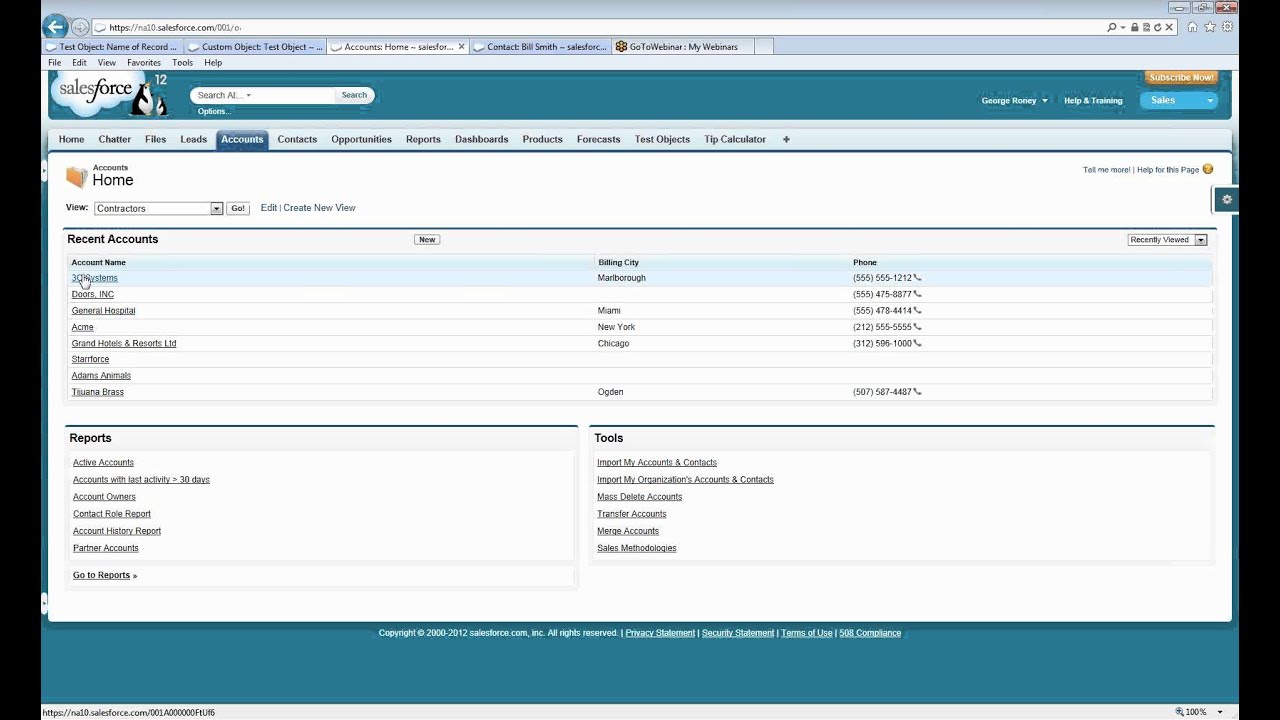The height and width of the screenshot is (720, 1280).
Task: Click the browser Home icon
Action: pyautogui.click(x=1192, y=27)
